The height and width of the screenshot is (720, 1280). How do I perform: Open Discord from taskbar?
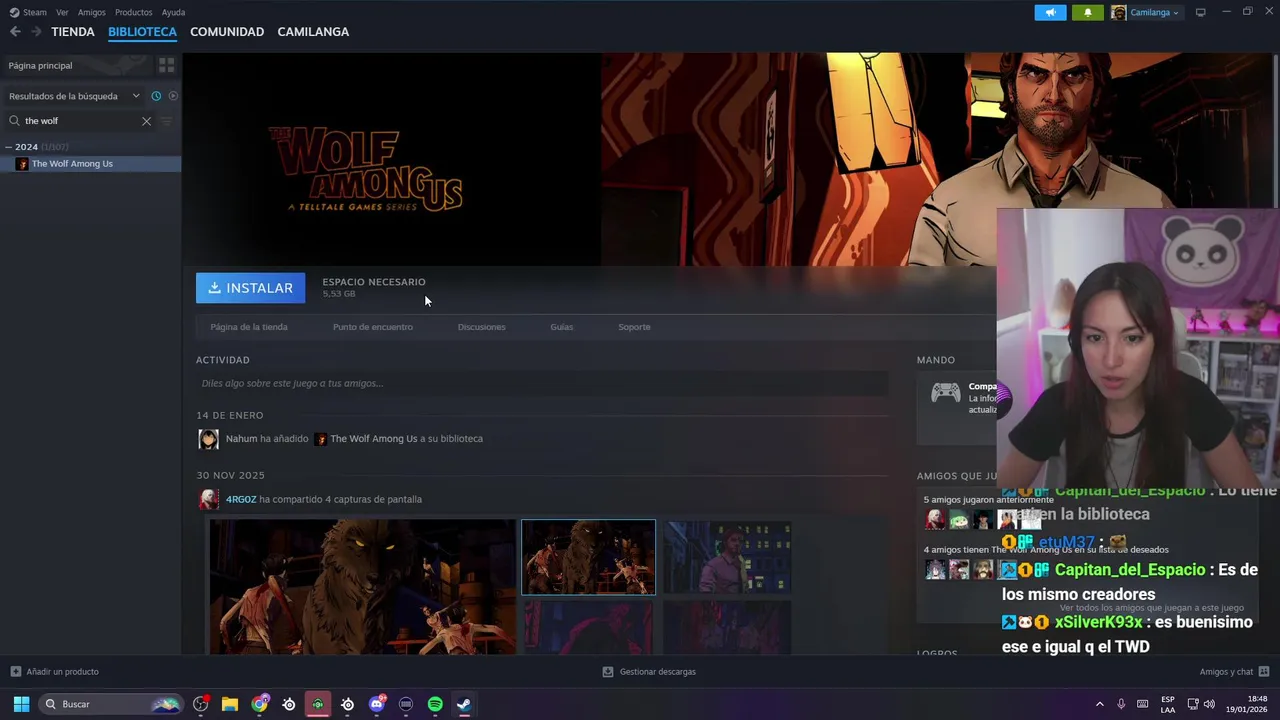click(377, 704)
